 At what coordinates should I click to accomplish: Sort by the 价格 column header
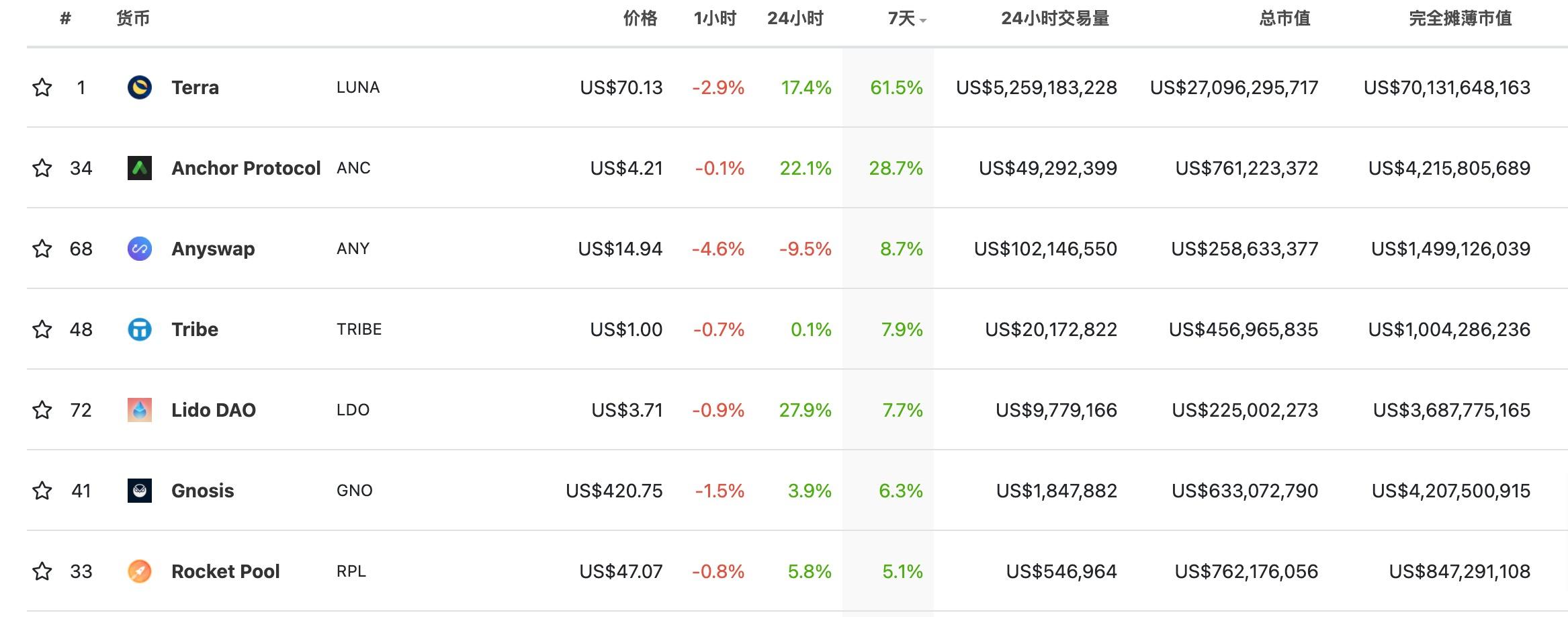coord(640,19)
